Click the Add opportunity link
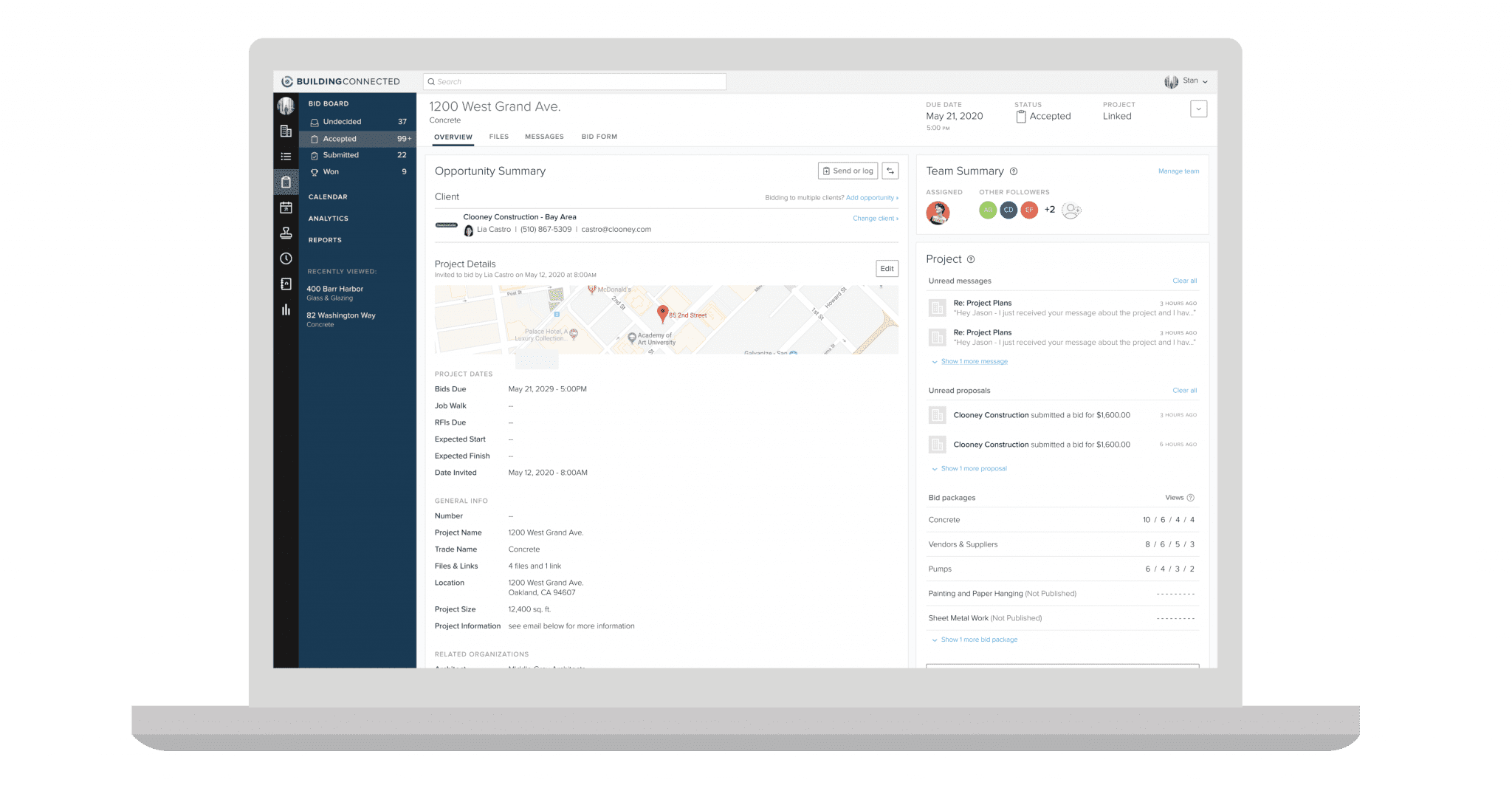 [872, 198]
